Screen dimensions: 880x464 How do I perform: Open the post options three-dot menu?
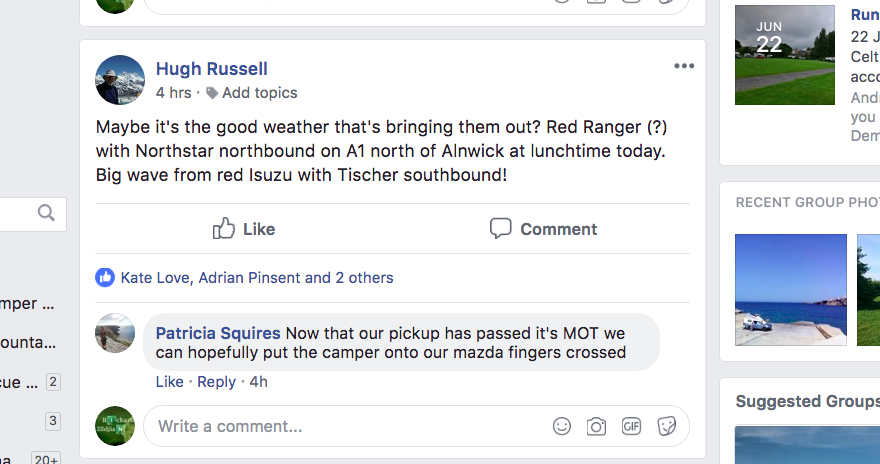[684, 67]
